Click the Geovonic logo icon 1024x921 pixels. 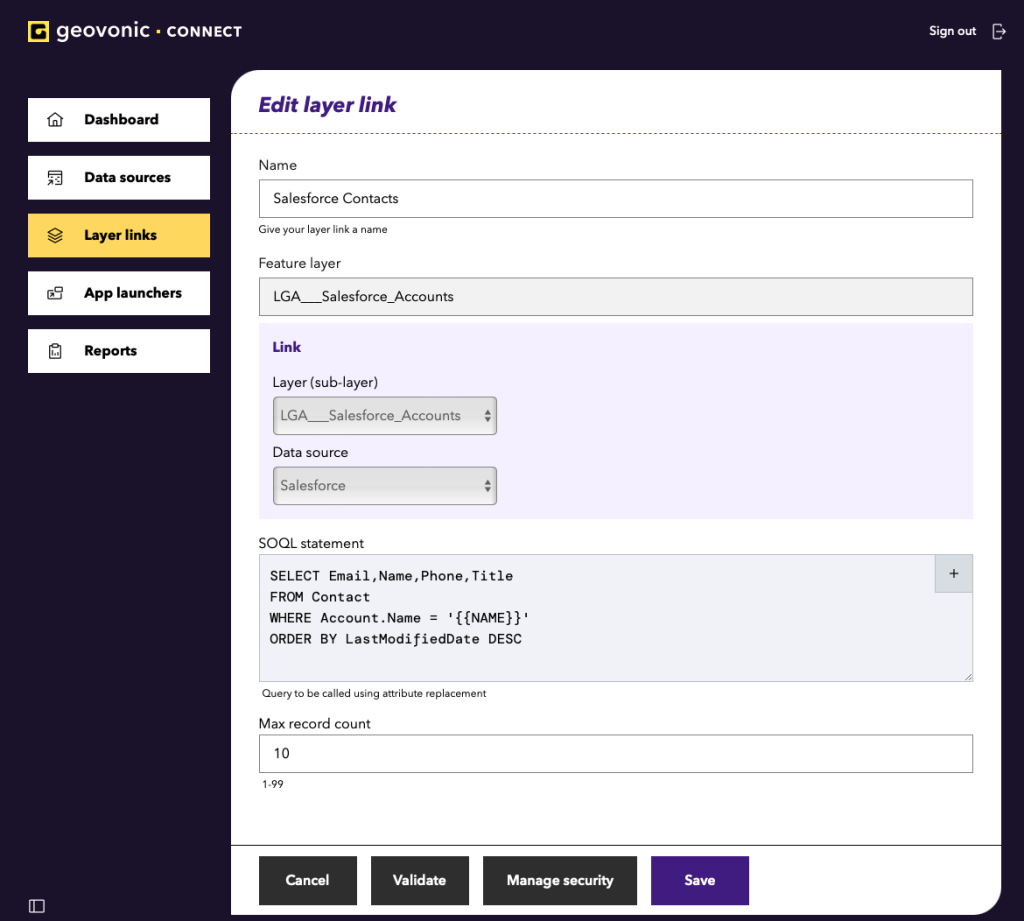pos(38,31)
